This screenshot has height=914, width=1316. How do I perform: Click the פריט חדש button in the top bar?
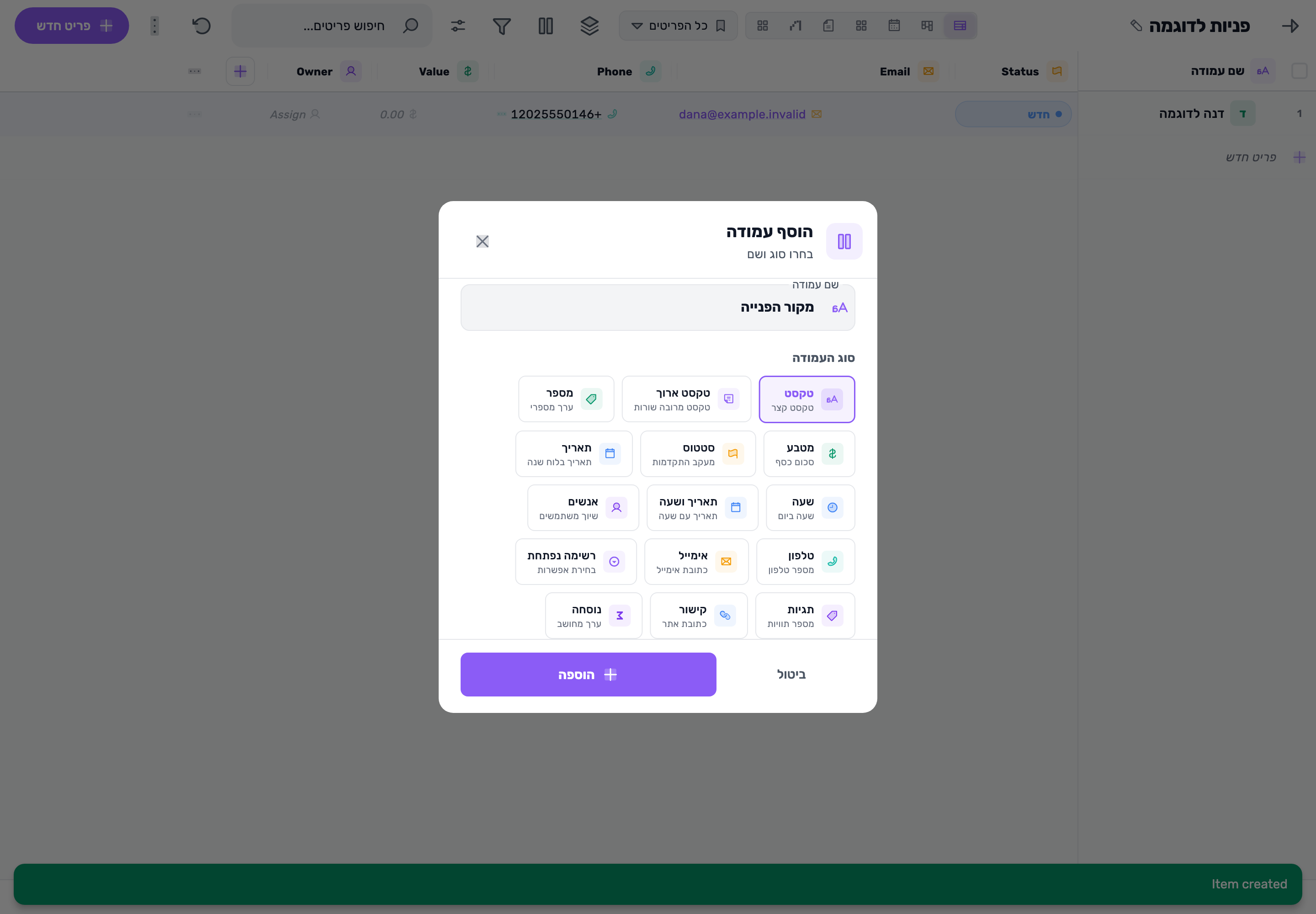click(x=72, y=26)
